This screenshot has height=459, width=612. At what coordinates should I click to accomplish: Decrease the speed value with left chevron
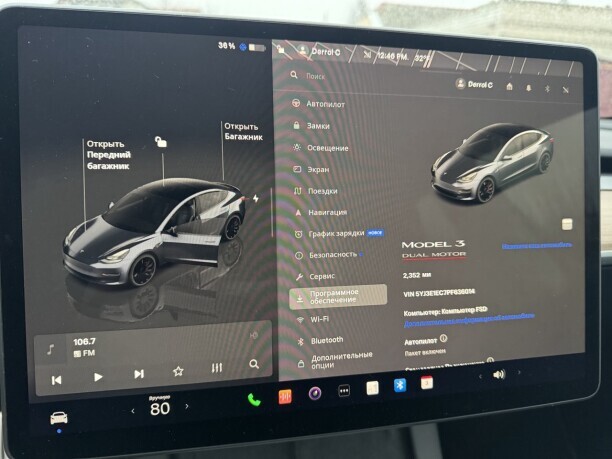(132, 411)
